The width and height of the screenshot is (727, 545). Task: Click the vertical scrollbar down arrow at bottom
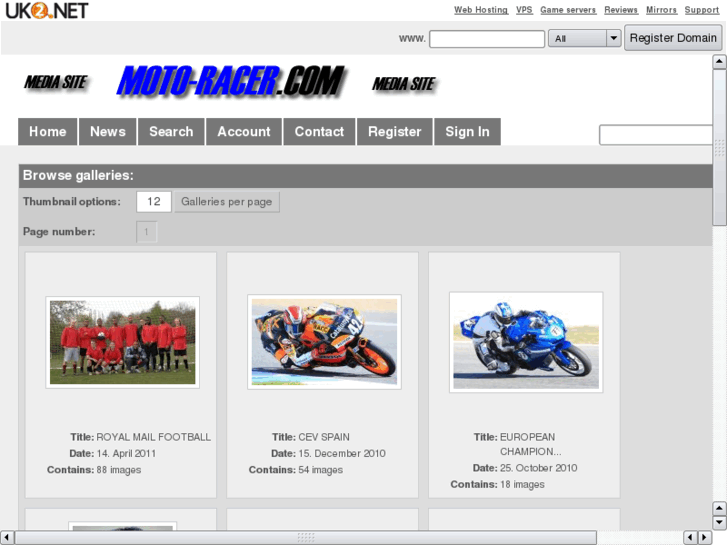(x=719, y=523)
